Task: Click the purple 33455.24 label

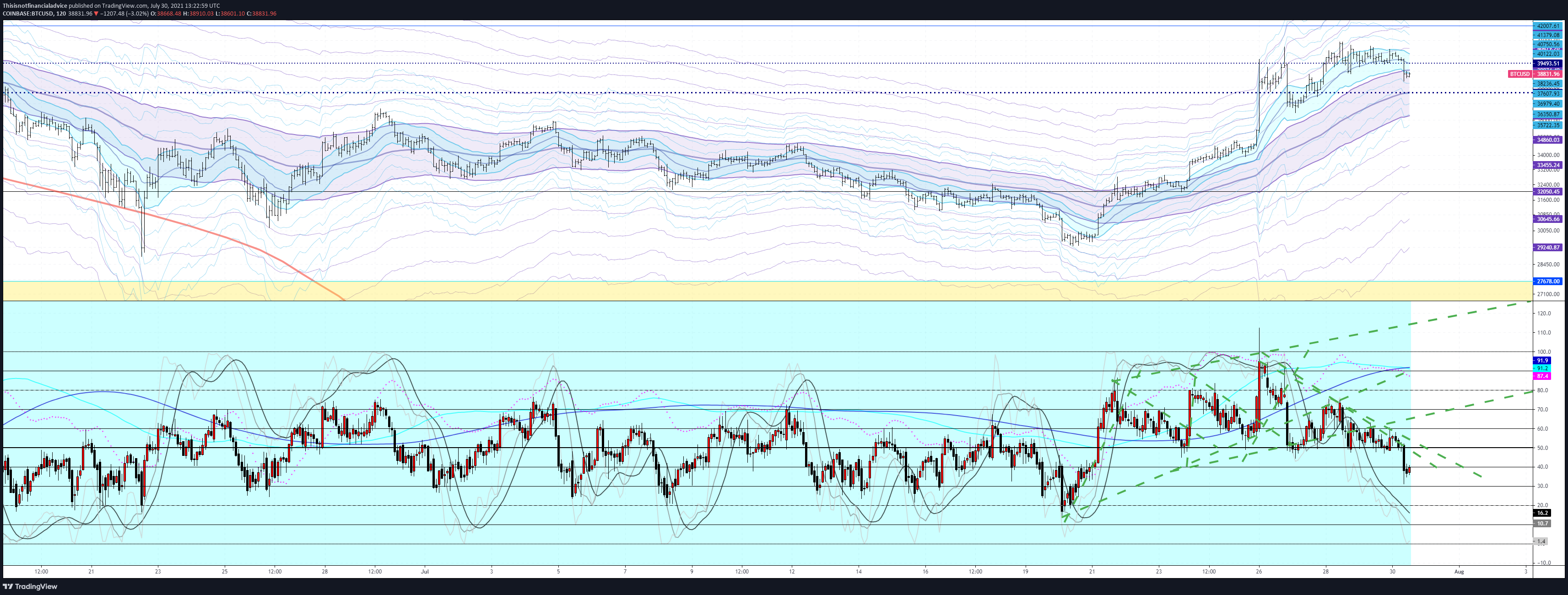Action: point(1548,165)
